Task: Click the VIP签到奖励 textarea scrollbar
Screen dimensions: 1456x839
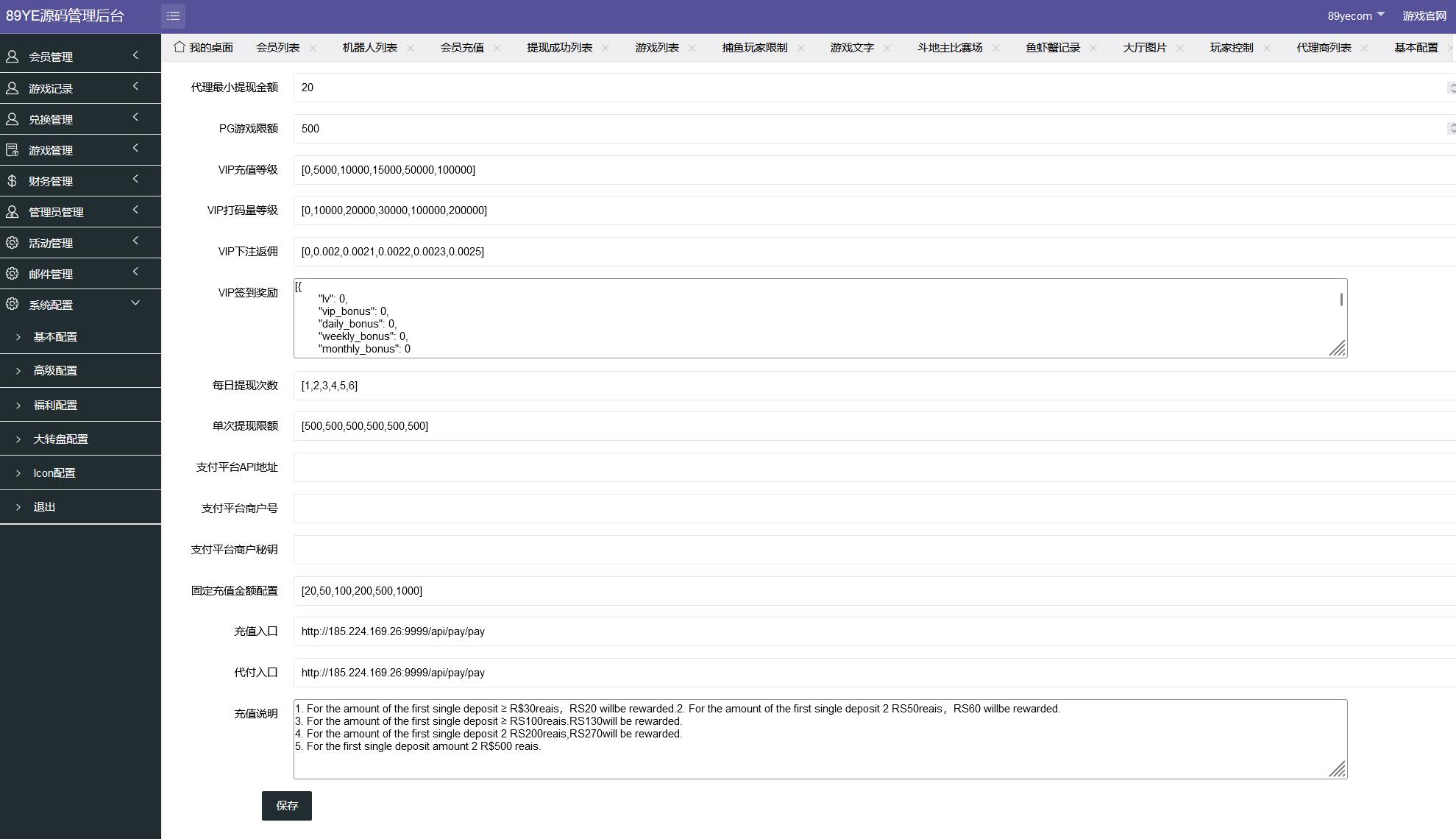Action: tap(1341, 300)
